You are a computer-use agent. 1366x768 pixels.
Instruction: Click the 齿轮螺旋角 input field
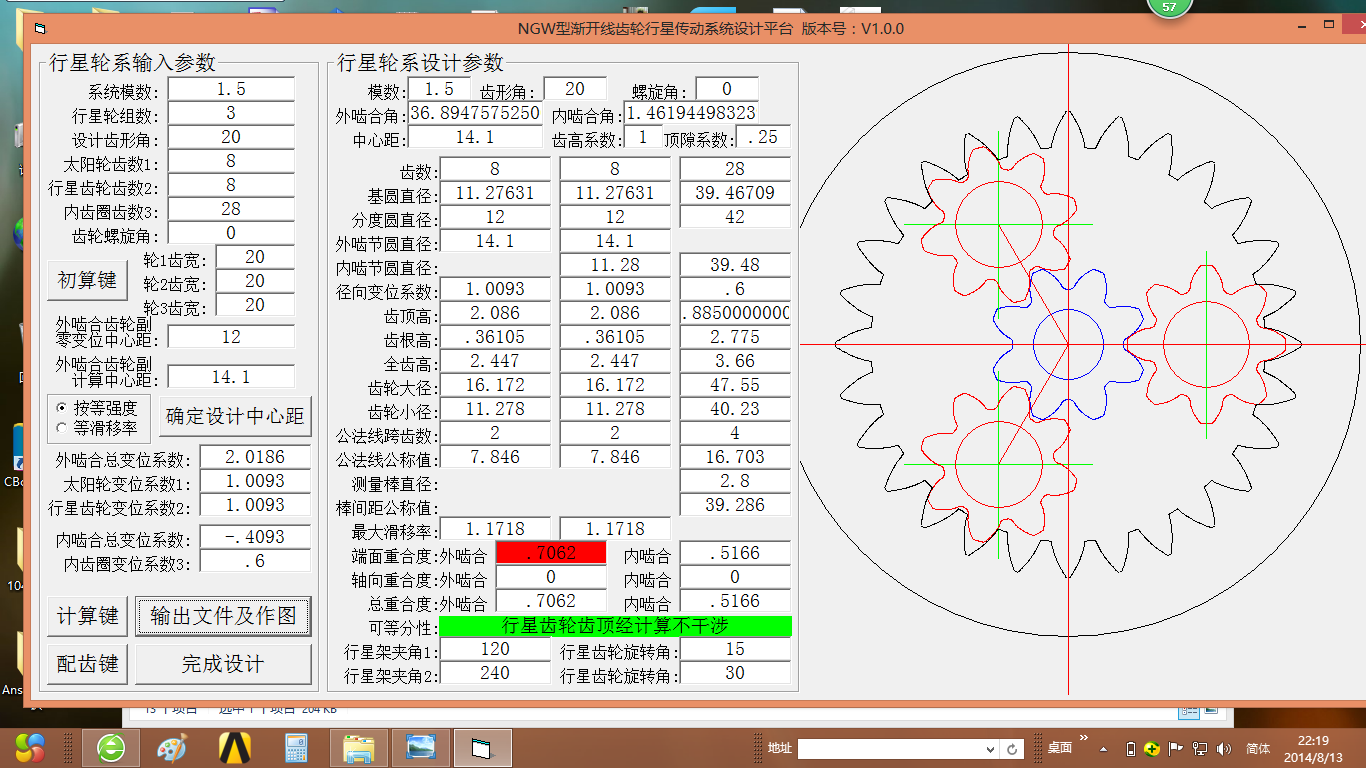click(x=231, y=233)
